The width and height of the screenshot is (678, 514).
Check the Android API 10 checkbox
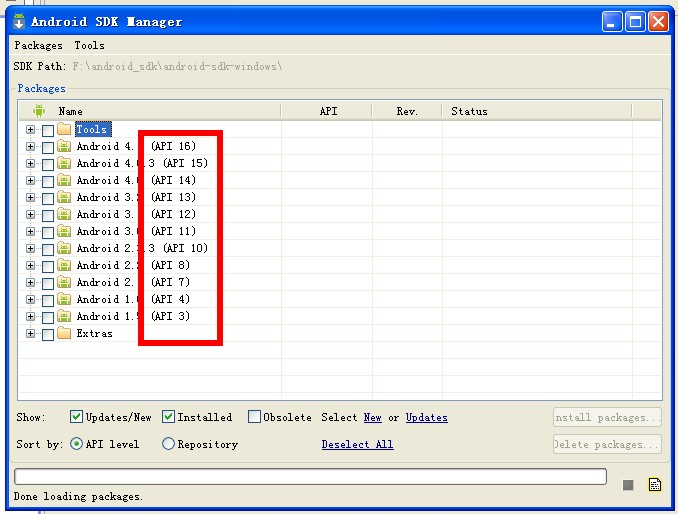click(48, 249)
